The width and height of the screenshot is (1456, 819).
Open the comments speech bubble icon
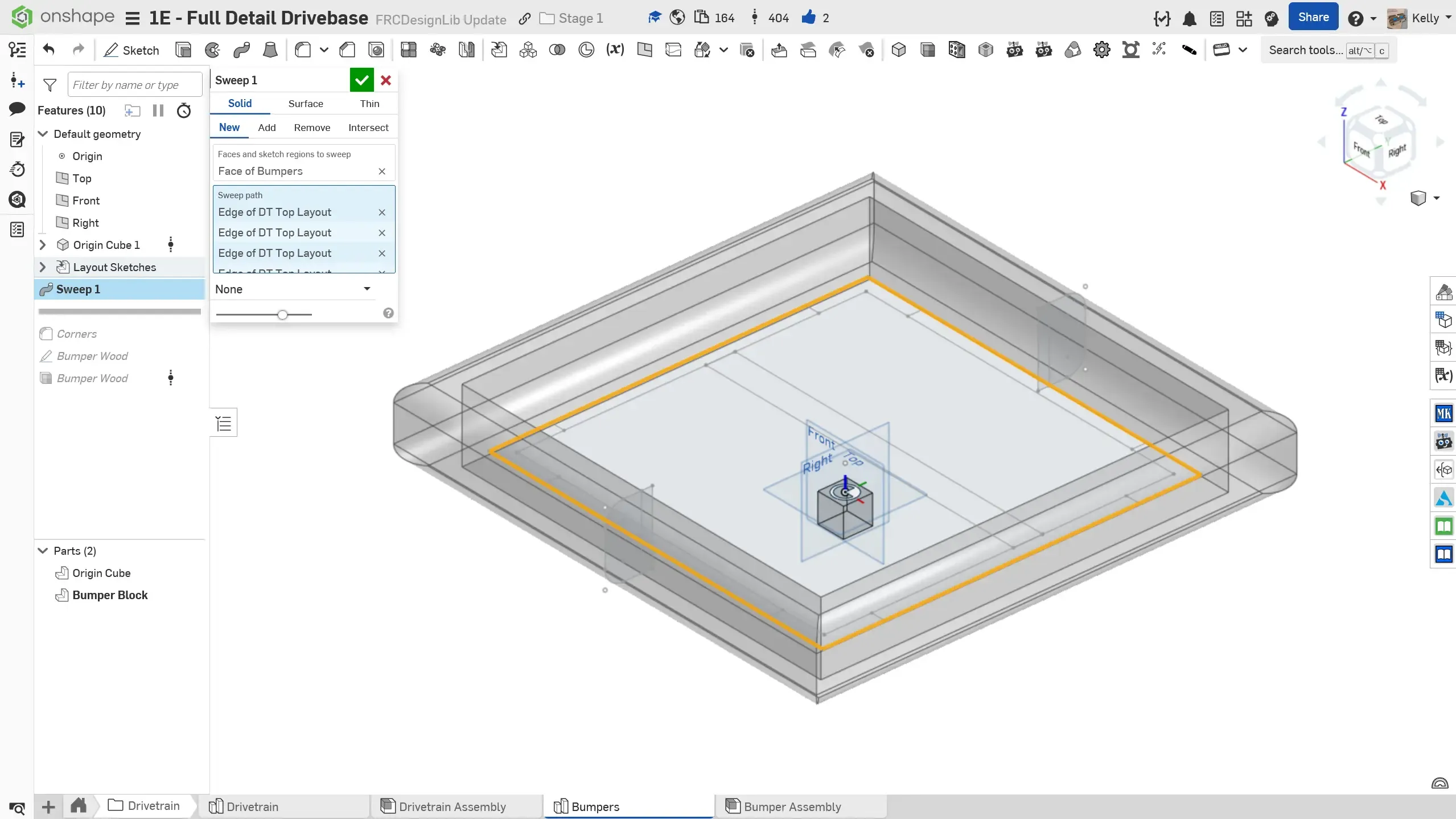17,109
